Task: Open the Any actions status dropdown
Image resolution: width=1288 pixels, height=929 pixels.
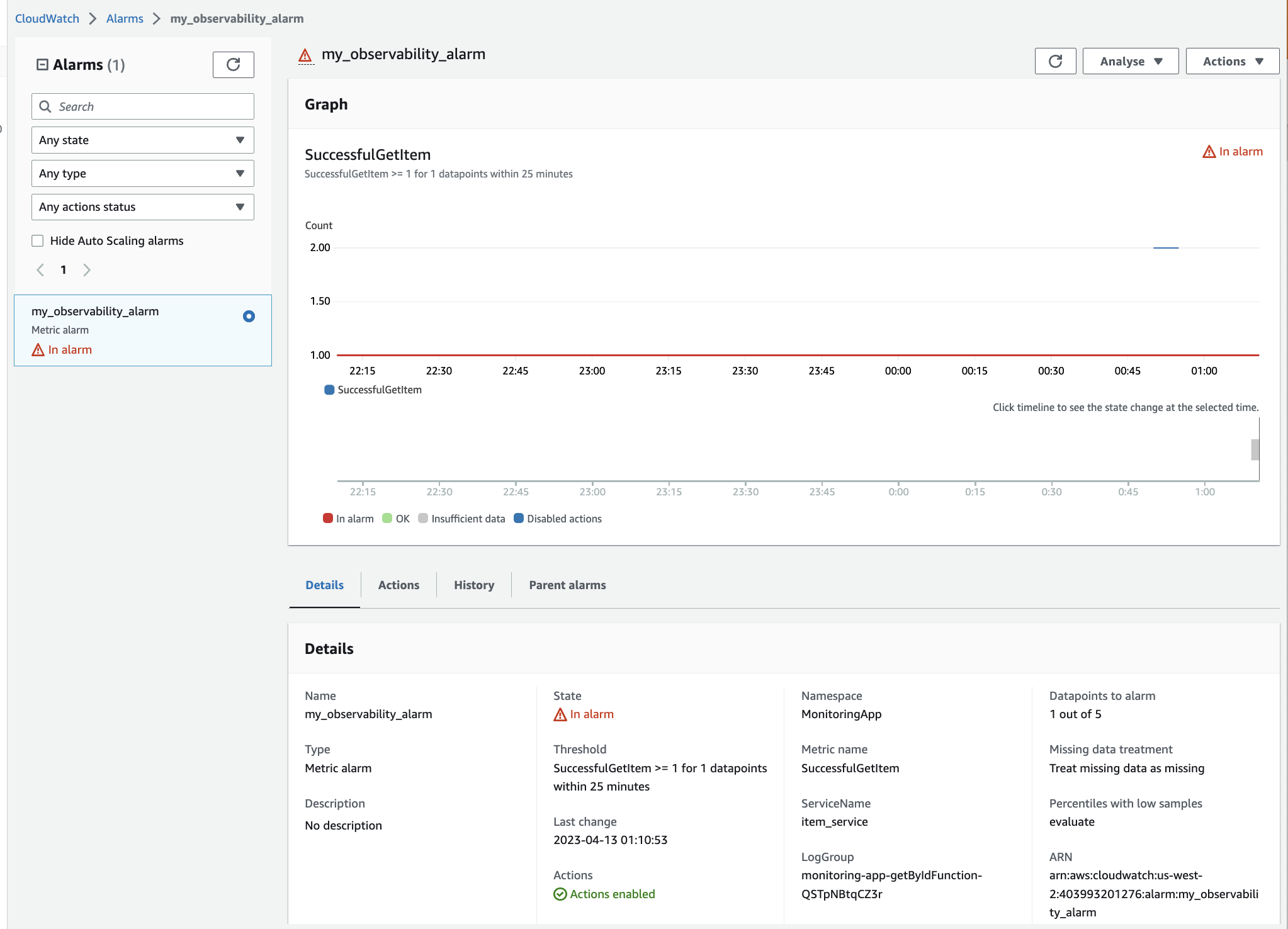Action: [143, 207]
